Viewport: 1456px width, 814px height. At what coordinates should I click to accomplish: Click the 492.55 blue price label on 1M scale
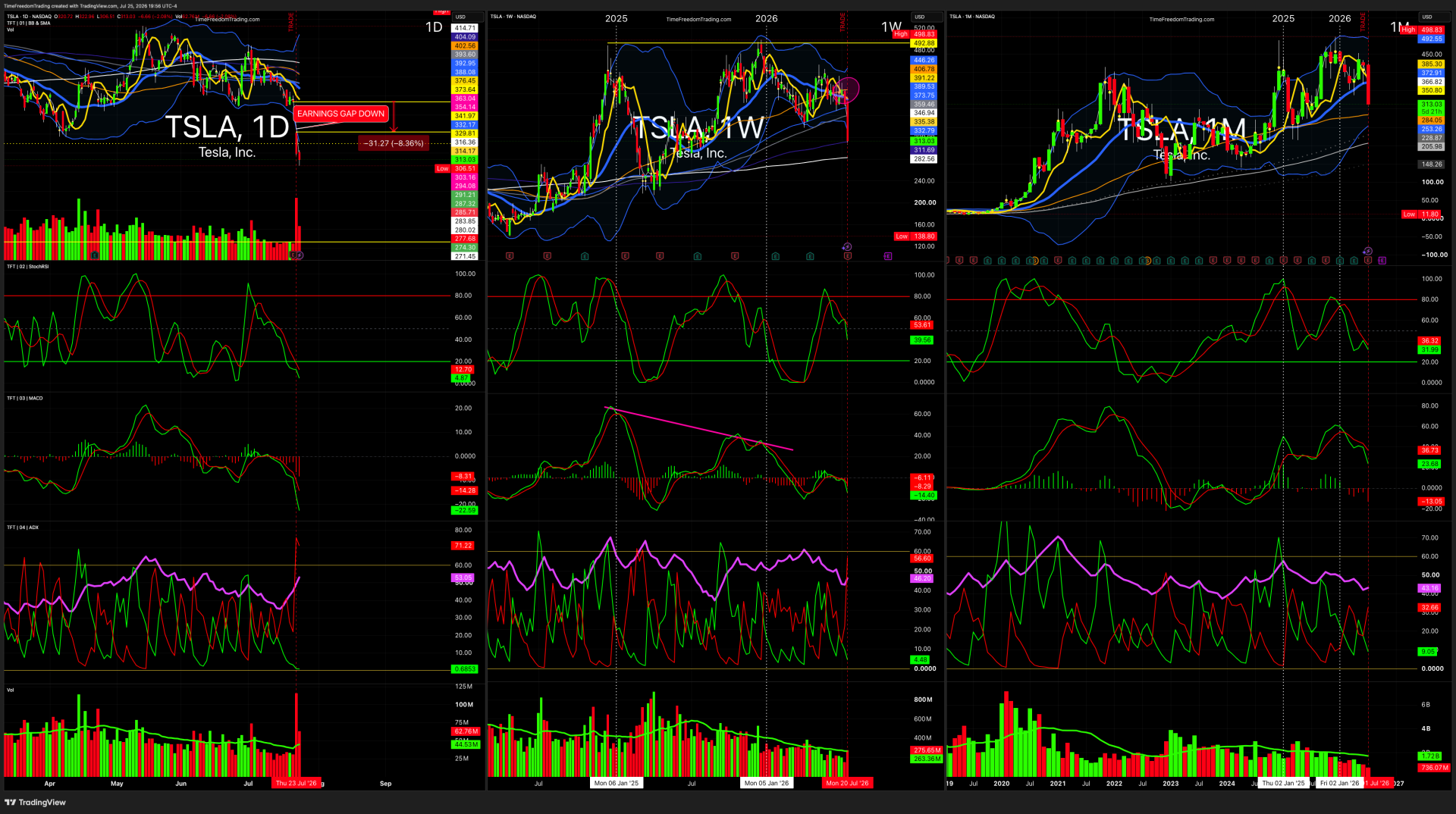pos(1432,39)
